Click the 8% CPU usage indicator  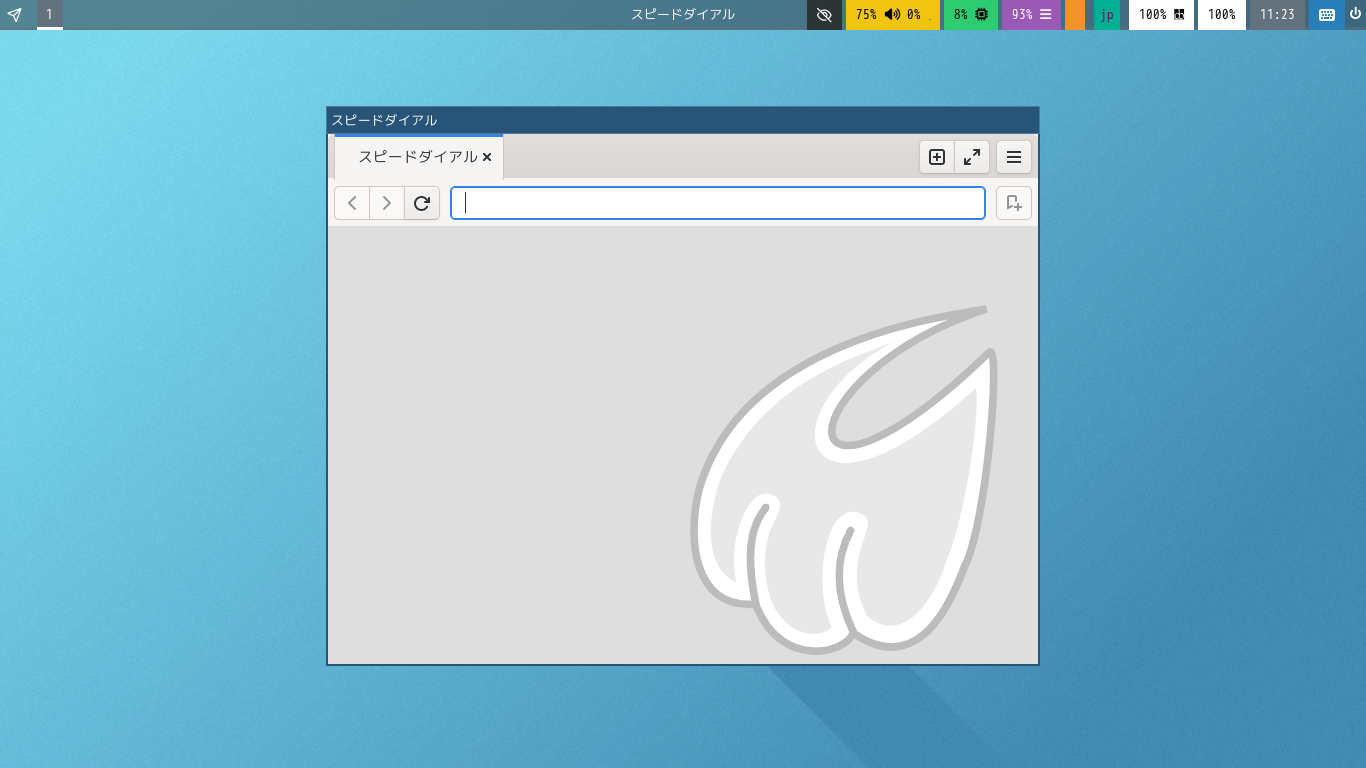(970, 15)
